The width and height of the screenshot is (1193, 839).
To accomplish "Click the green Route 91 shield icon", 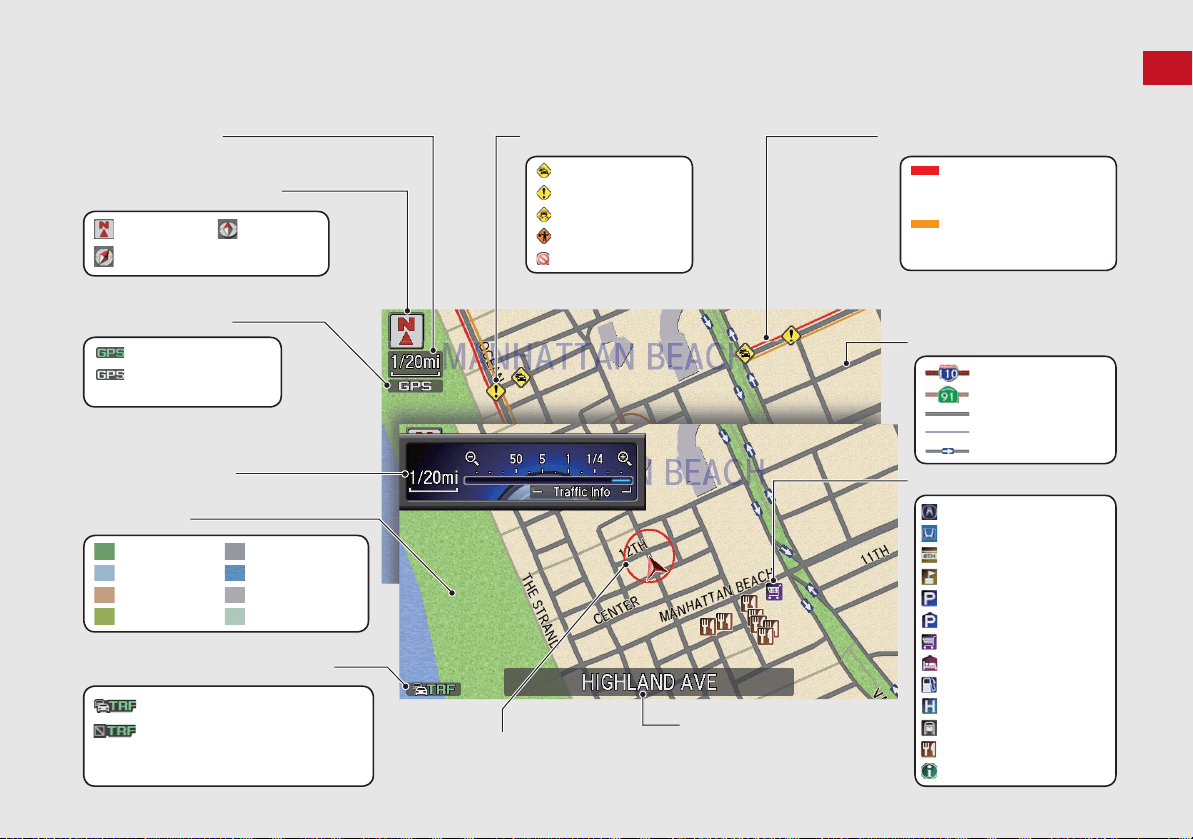I will 947,396.
